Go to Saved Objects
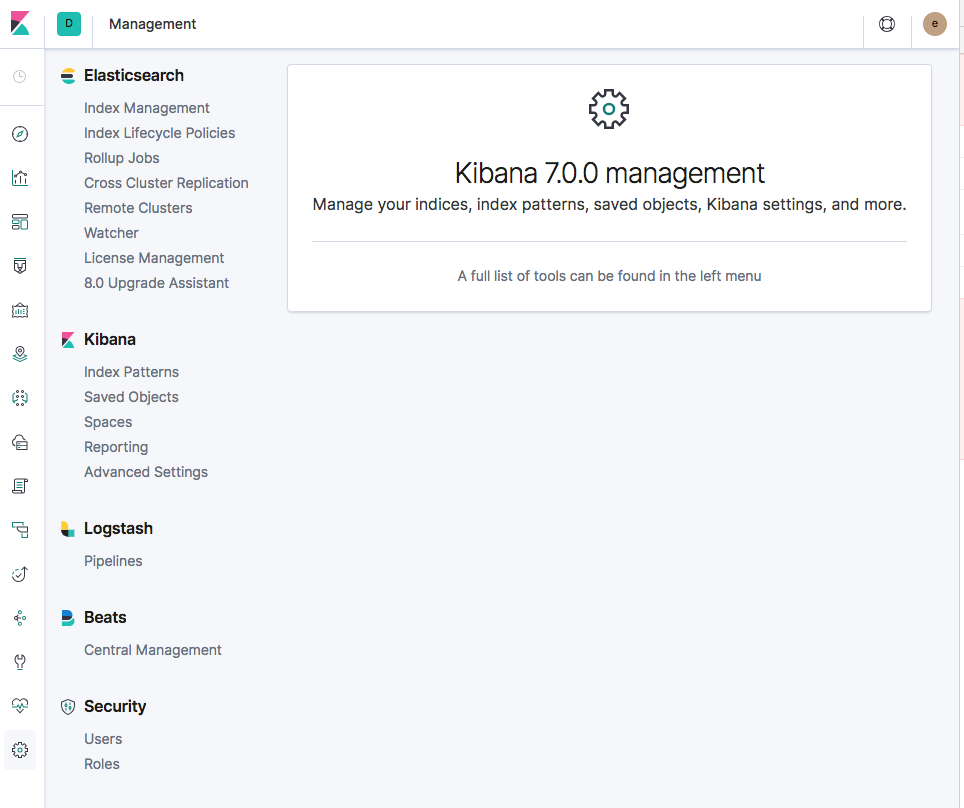Screen dimensions: 964x808 [x=132, y=397]
